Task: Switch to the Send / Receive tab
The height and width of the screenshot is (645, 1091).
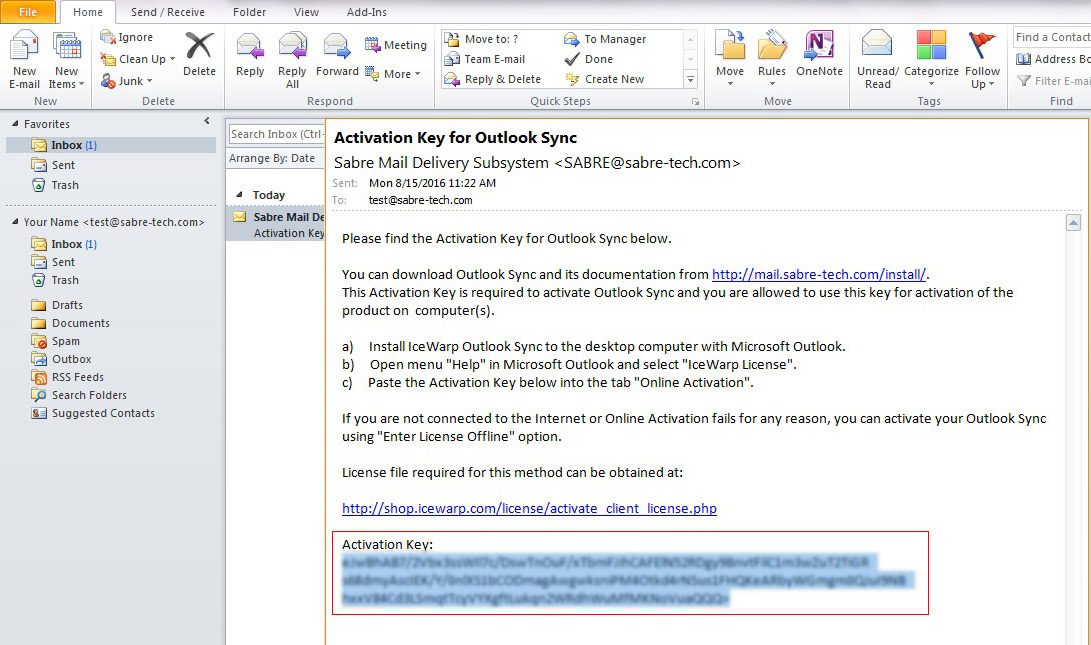Action: 168,12
